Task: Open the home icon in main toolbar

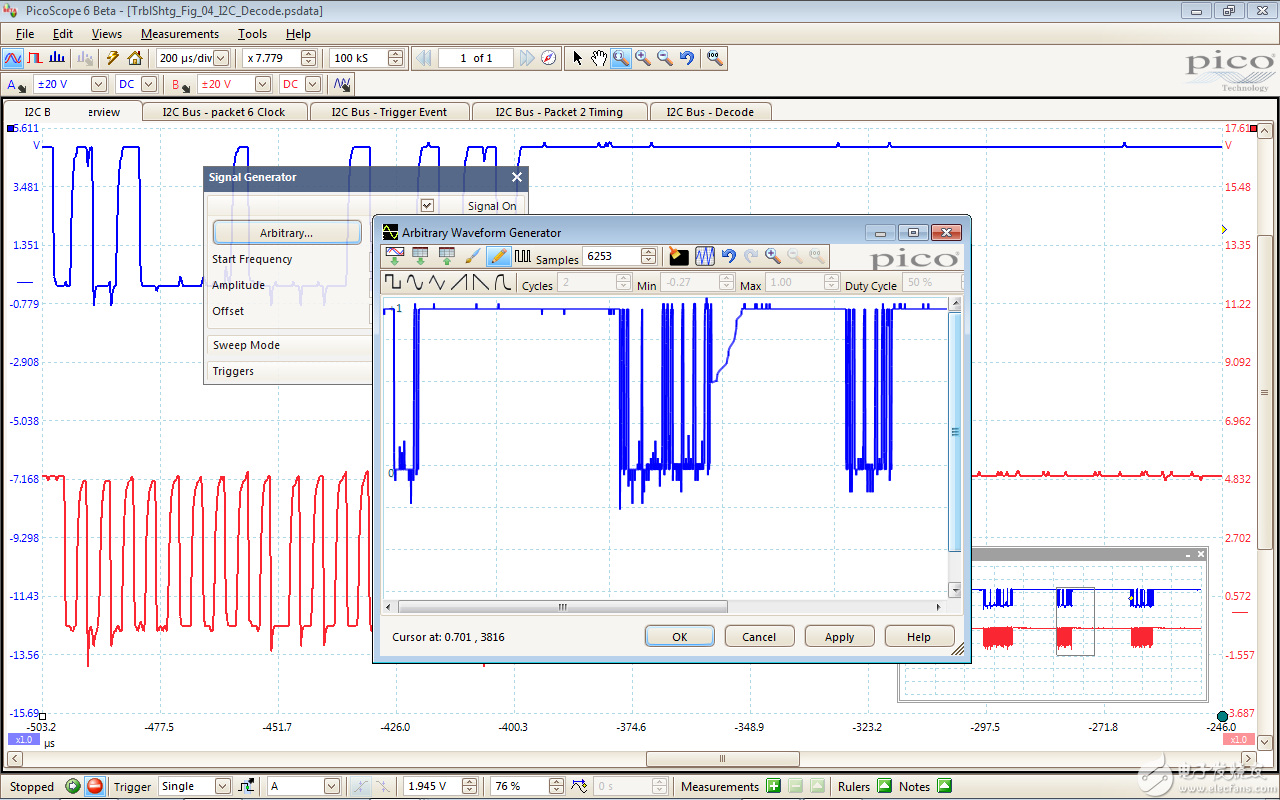Action: point(135,58)
